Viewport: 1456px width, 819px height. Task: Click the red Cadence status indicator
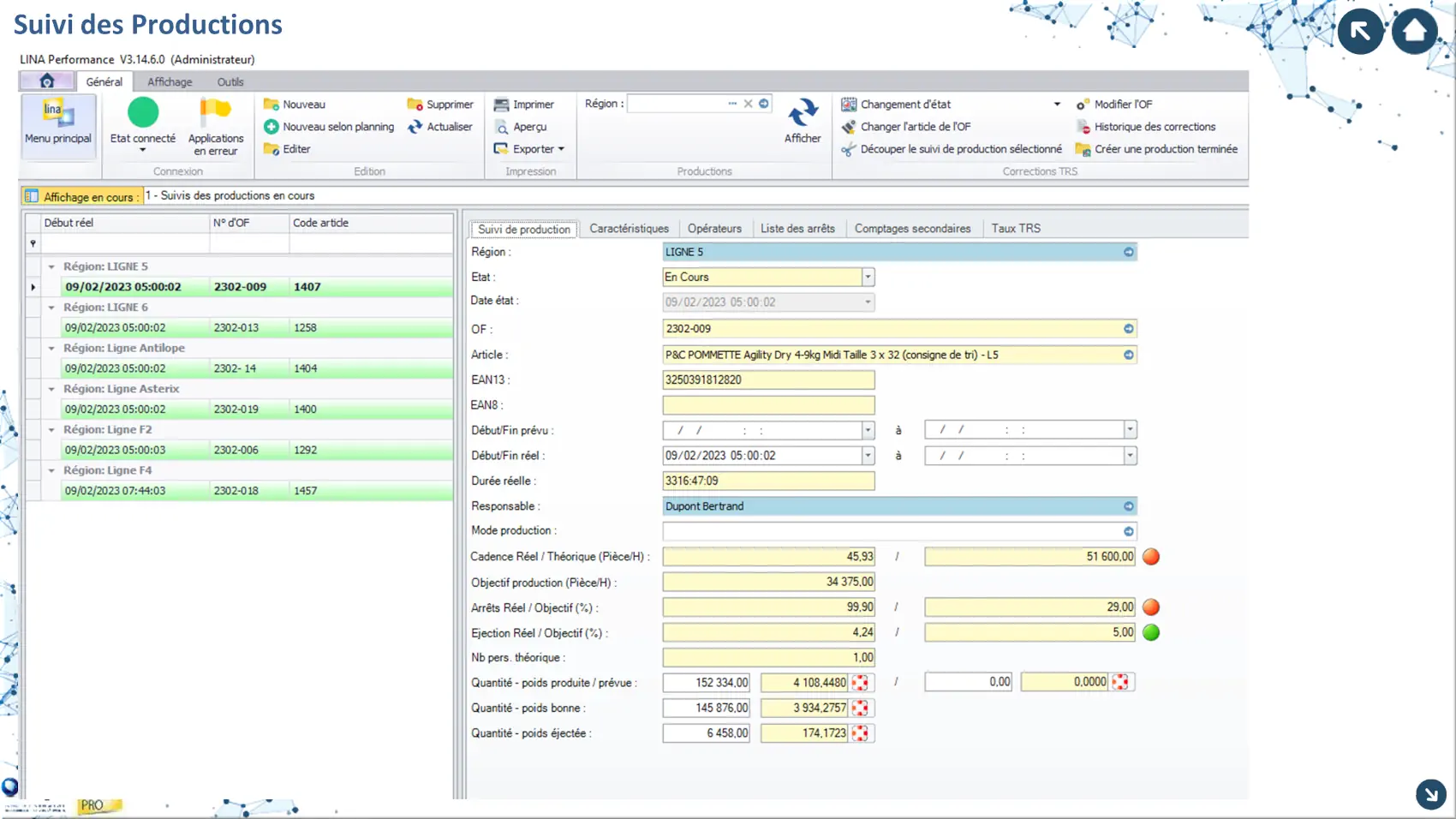pyautogui.click(x=1151, y=557)
